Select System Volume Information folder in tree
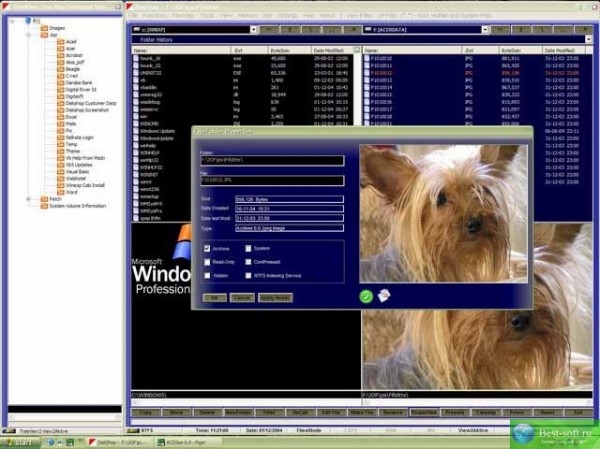 point(73,206)
